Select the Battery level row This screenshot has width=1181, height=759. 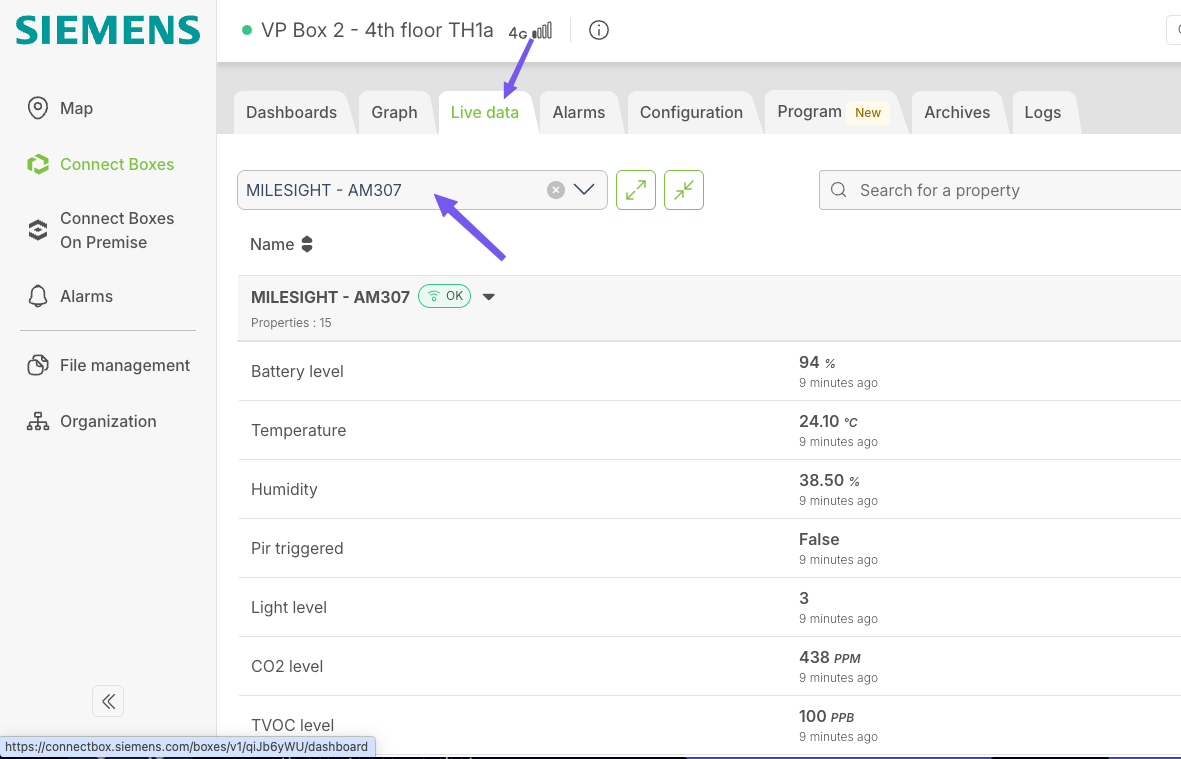point(710,372)
